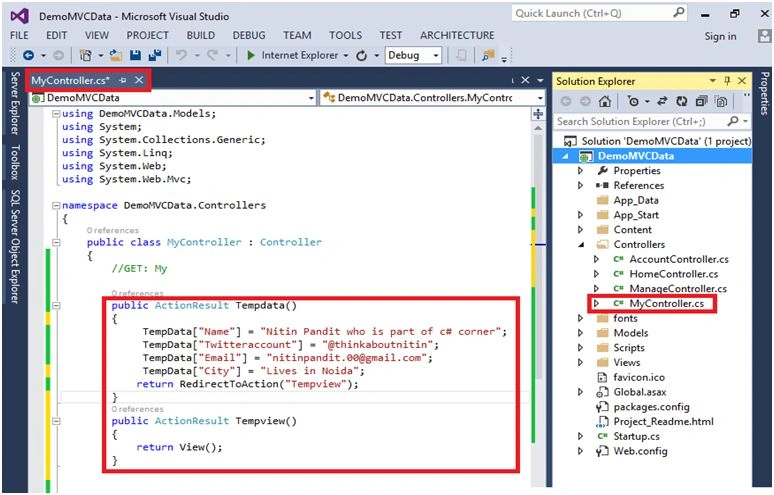Select Web.config in Solution Explorer
Image resolution: width=774 pixels, height=495 pixels.
pyautogui.click(x=640, y=451)
